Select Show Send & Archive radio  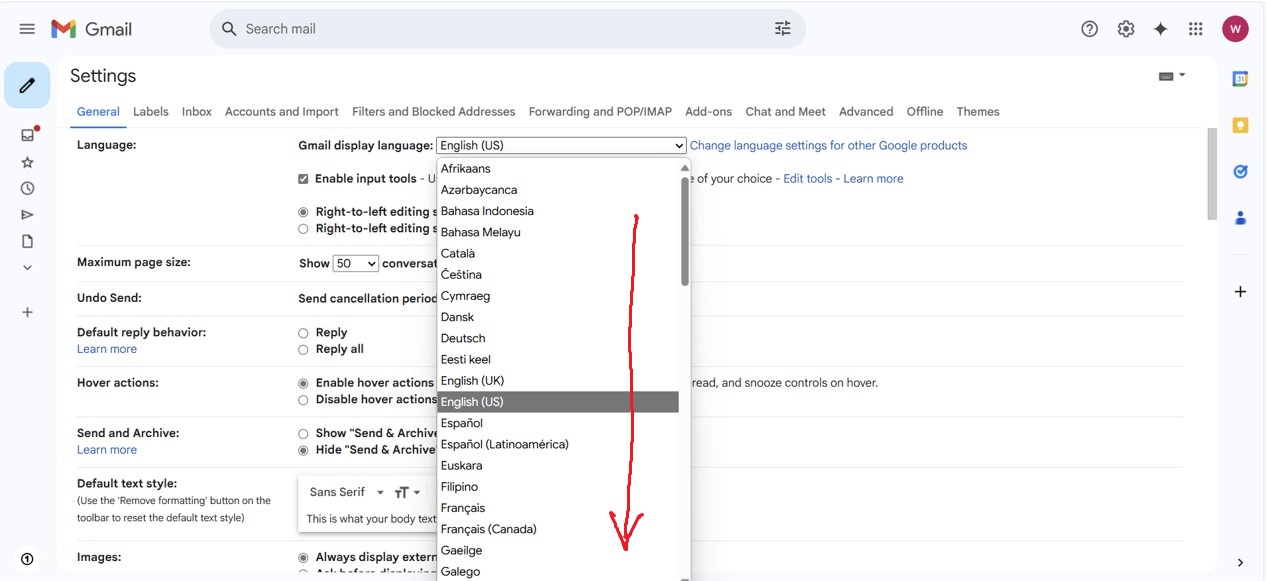[x=303, y=434]
